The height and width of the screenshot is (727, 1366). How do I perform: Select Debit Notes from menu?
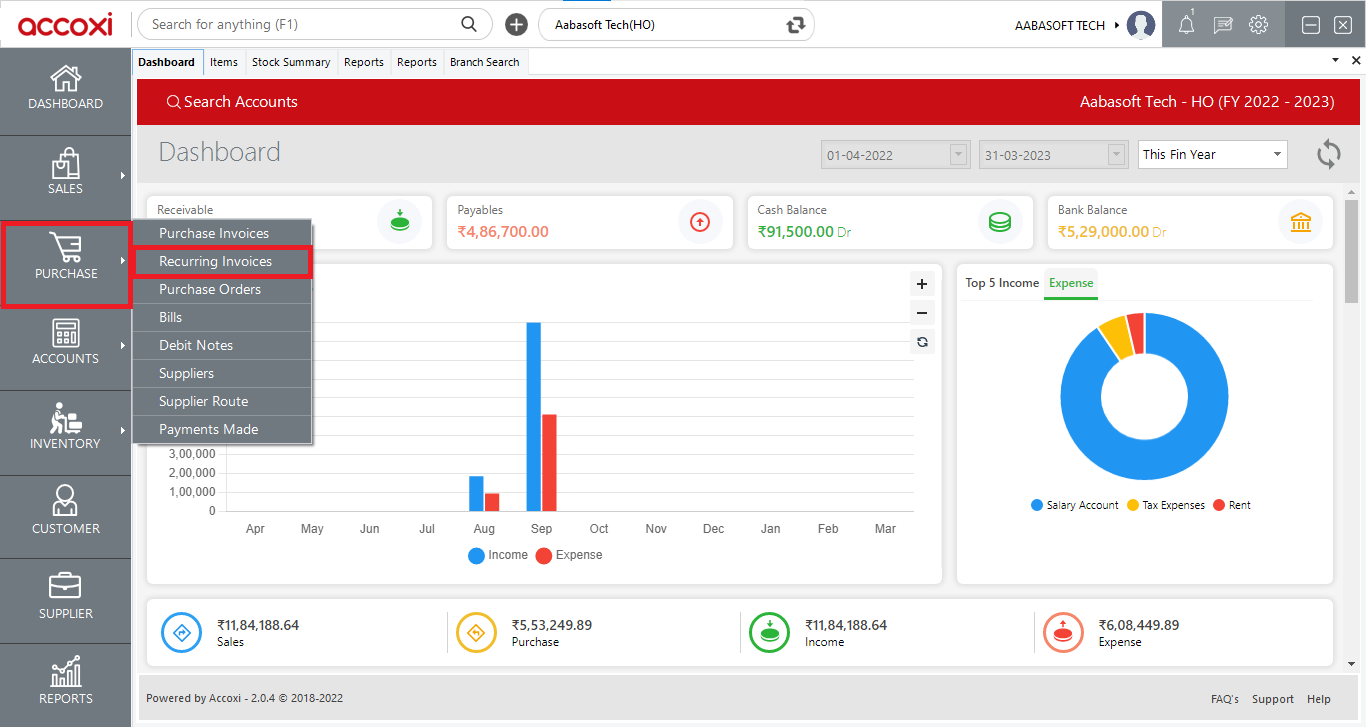[222, 345]
